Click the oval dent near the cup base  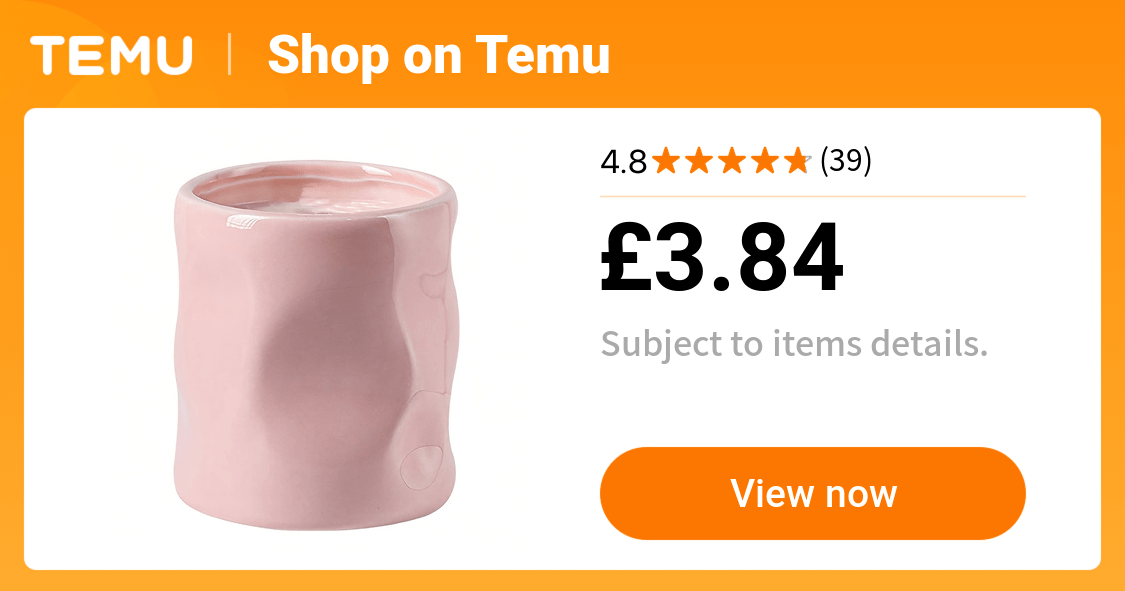tap(421, 468)
